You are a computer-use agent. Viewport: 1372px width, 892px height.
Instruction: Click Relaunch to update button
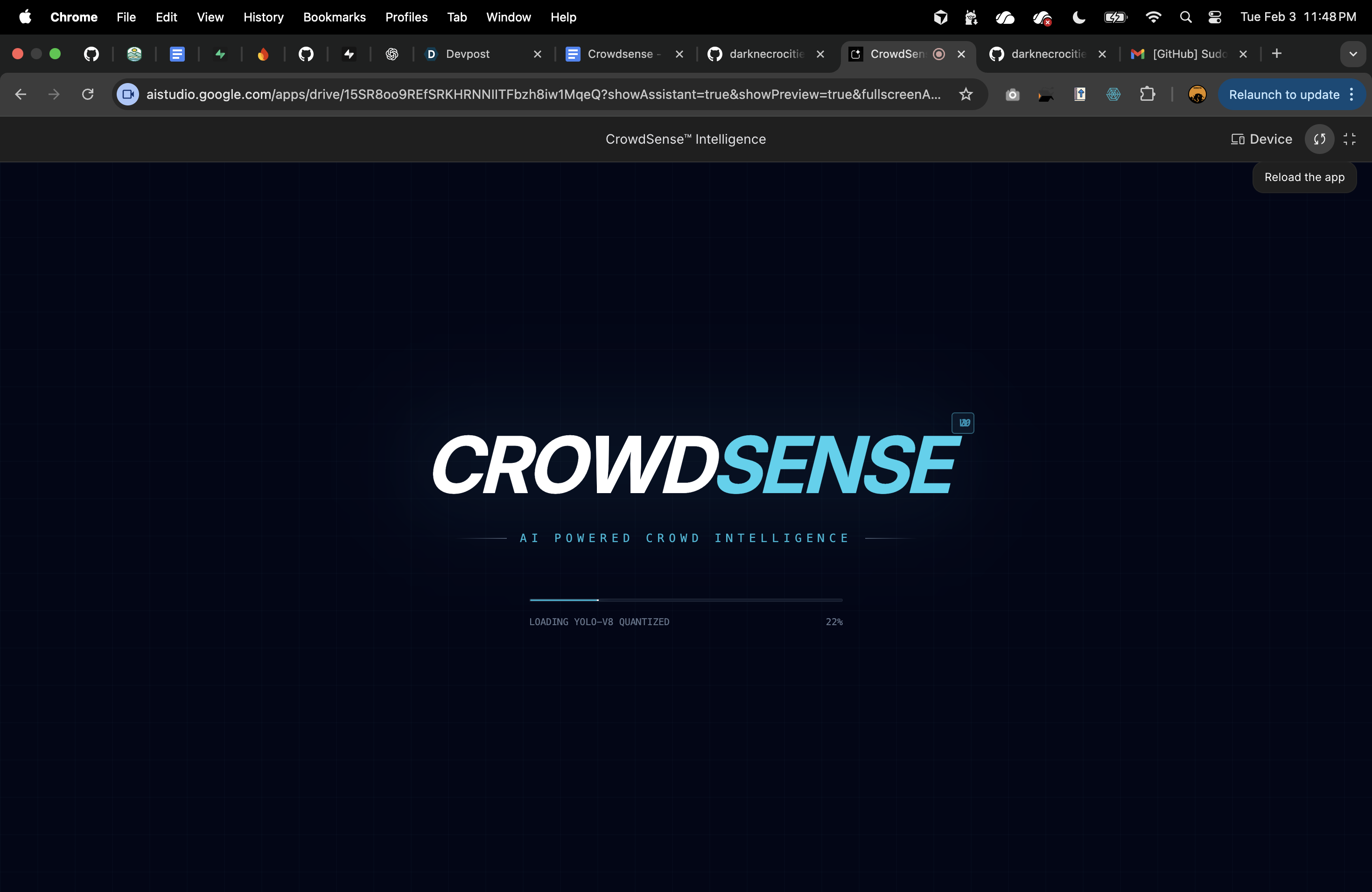[x=1283, y=95]
